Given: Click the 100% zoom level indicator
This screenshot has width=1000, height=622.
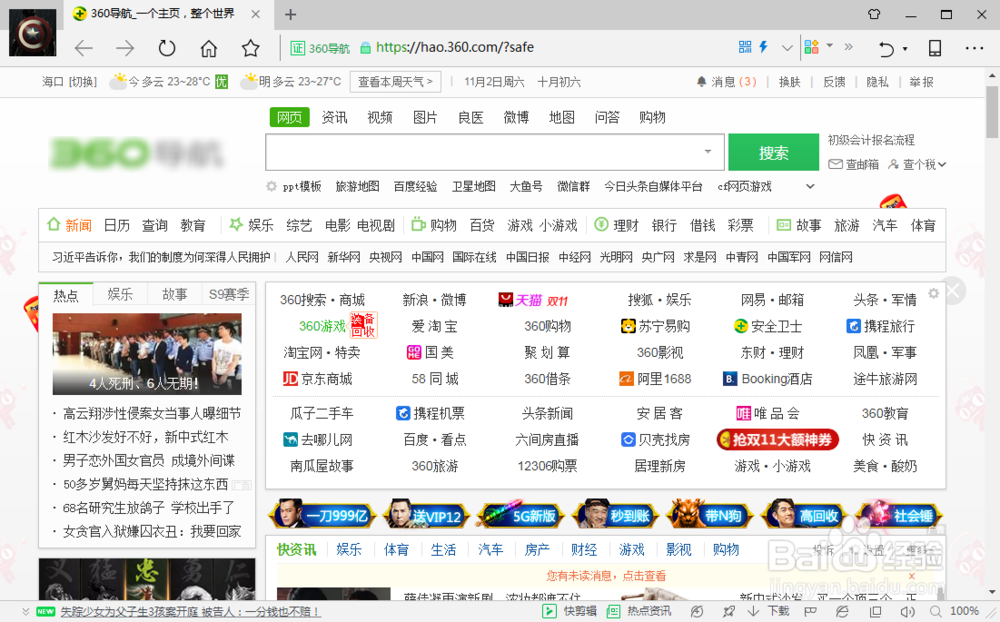Looking at the screenshot, I should click(x=964, y=611).
